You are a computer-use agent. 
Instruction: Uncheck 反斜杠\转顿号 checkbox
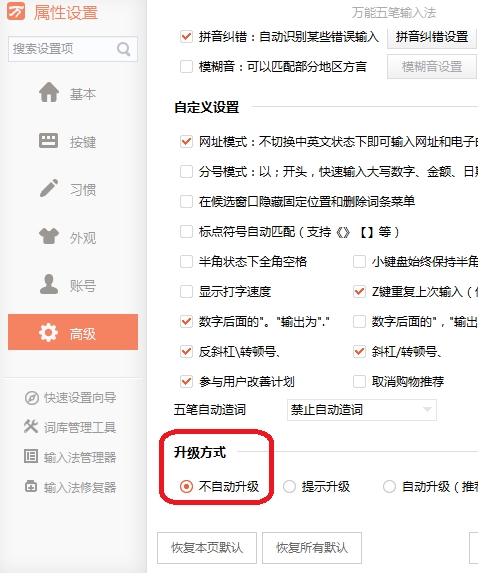(186, 352)
